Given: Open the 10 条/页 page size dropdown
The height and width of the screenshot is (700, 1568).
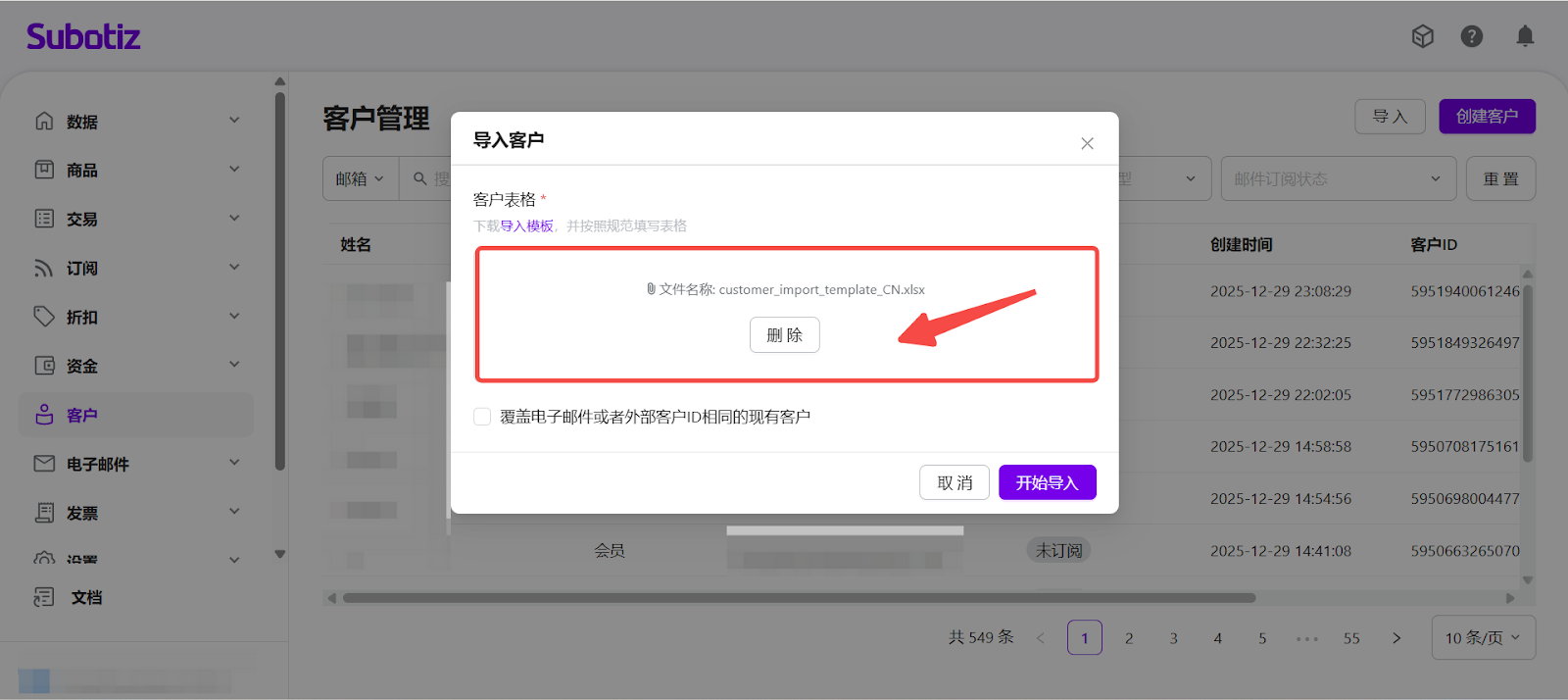Looking at the screenshot, I should 1483,637.
